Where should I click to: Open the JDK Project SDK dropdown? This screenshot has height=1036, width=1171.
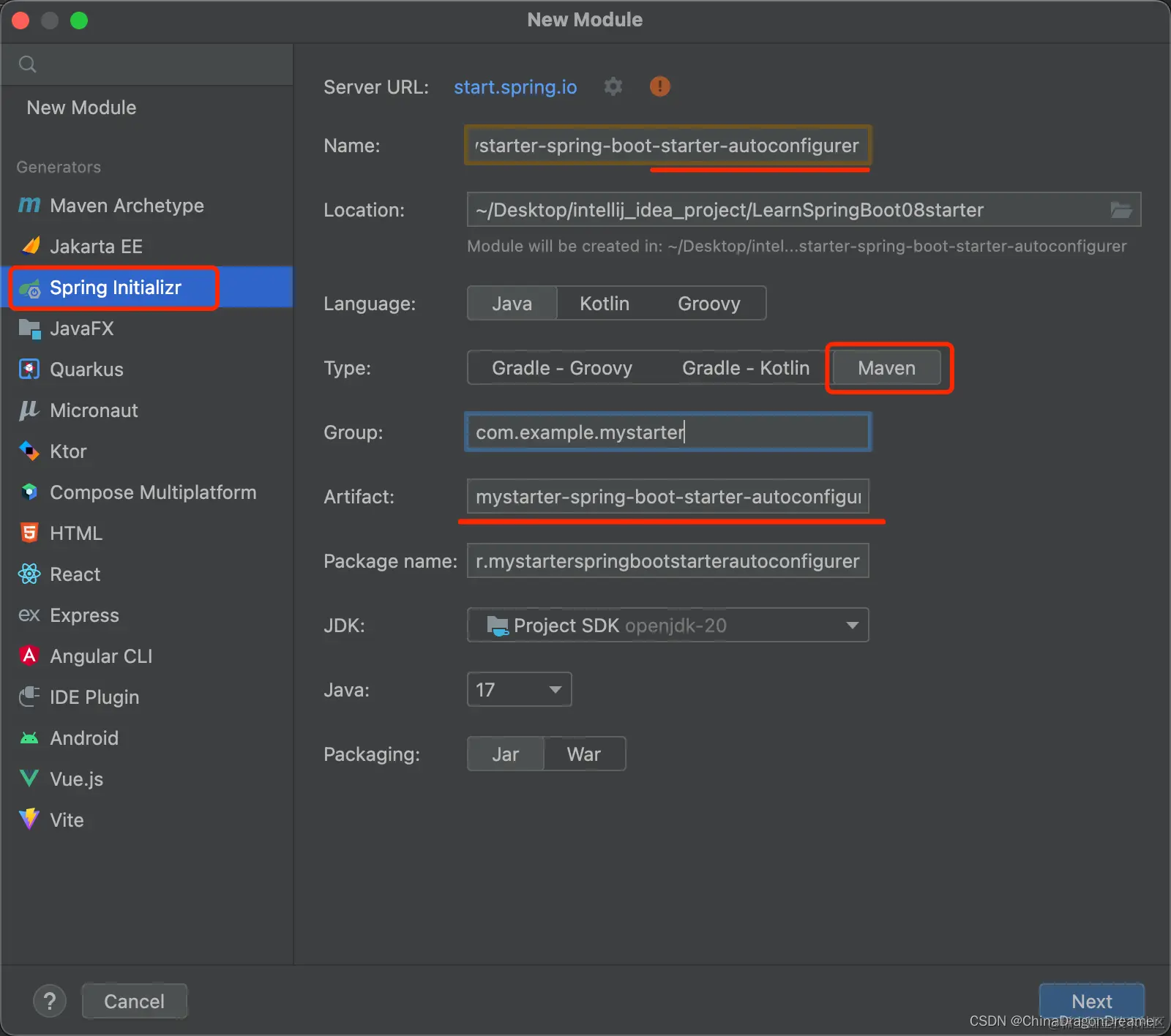(668, 626)
